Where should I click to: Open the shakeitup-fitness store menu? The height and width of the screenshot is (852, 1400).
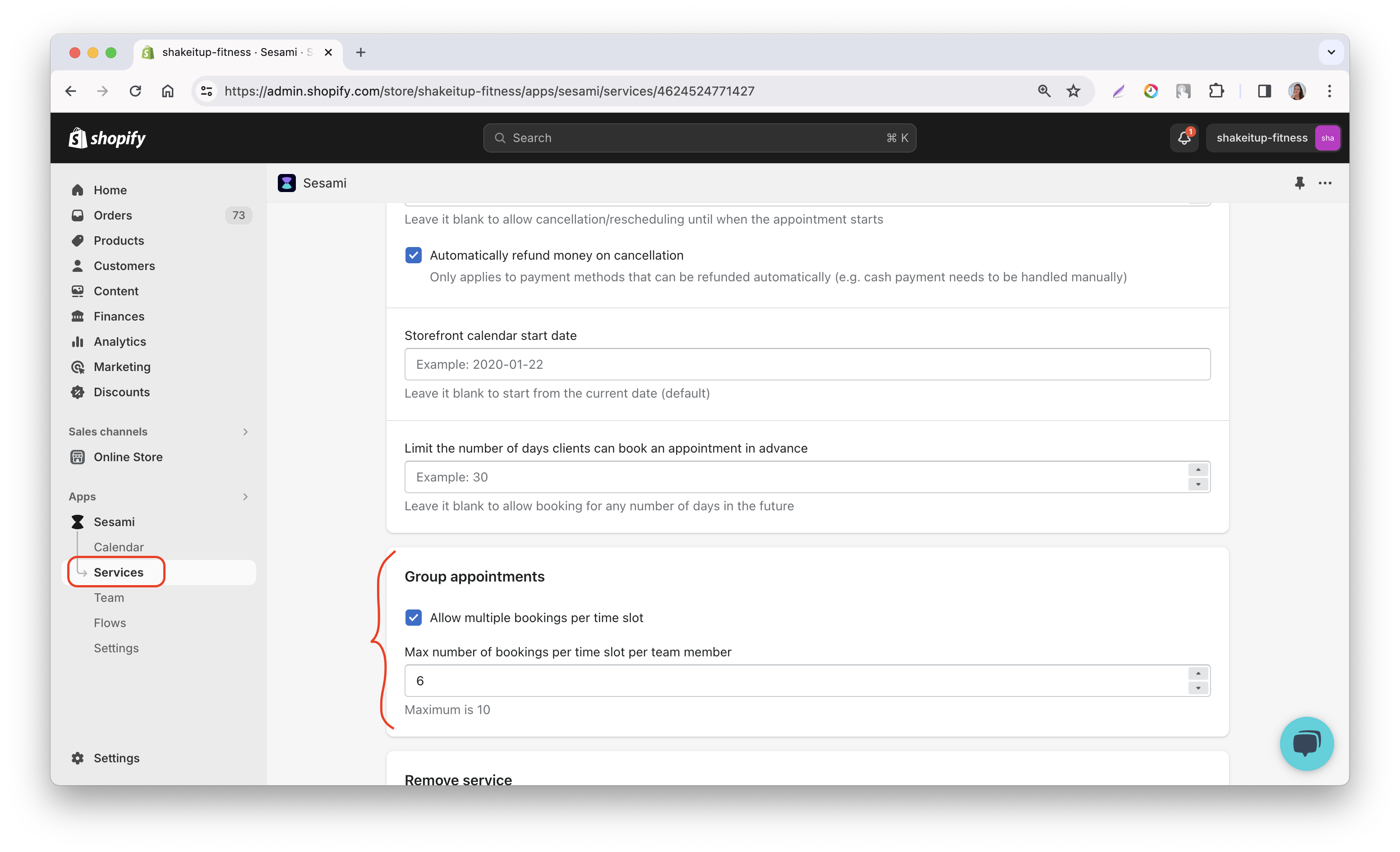click(1273, 138)
